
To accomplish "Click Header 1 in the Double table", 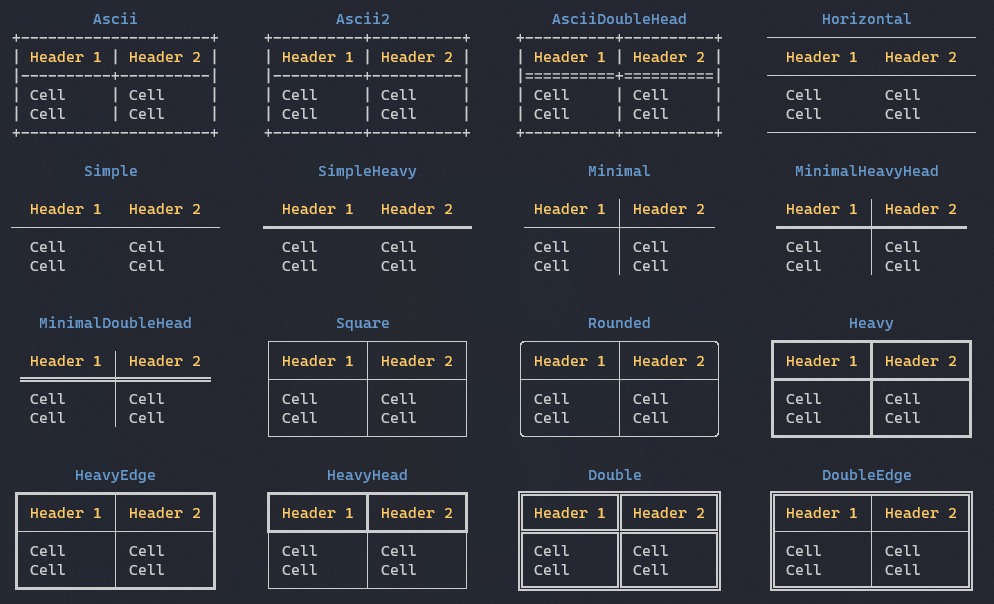I will [569, 513].
